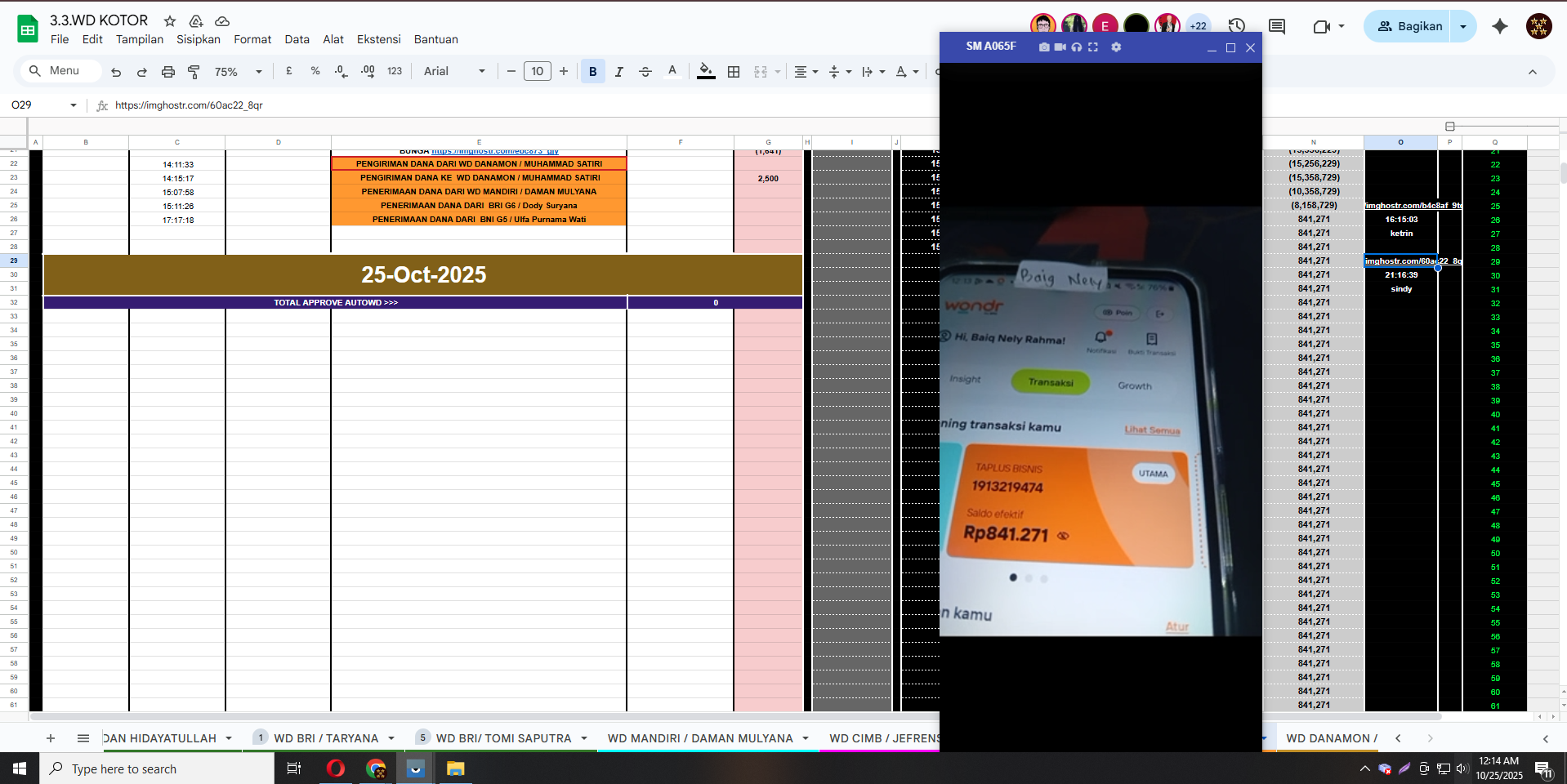Go fullscreen in SM A065F window
Image resolution: width=1567 pixels, height=784 pixels.
[x=1093, y=47]
